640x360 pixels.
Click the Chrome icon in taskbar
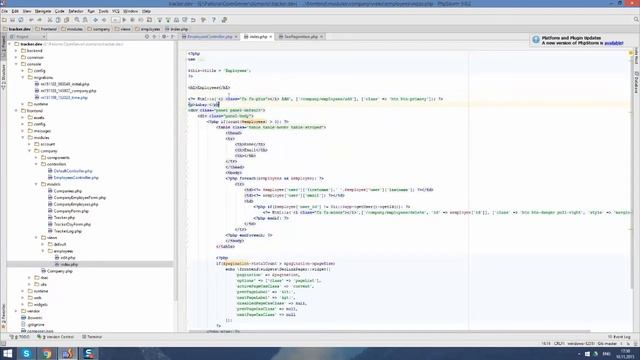pos(47,353)
